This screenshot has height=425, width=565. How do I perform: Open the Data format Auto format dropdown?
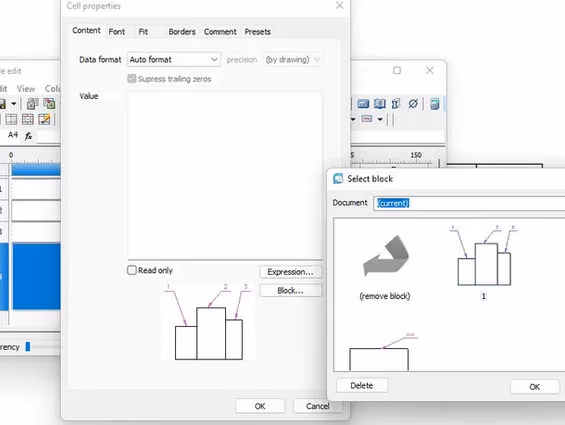pos(174,59)
